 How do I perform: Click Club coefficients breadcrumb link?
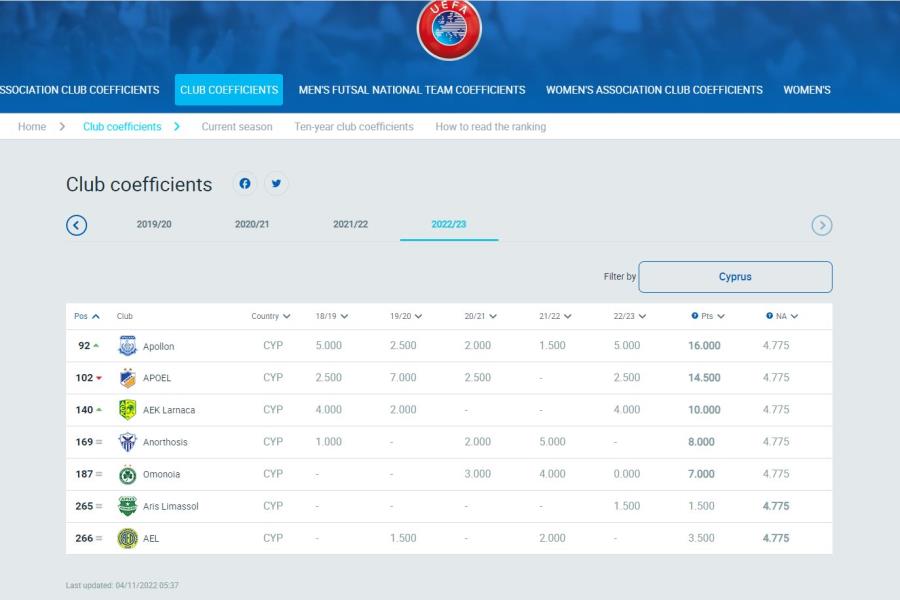pos(122,127)
